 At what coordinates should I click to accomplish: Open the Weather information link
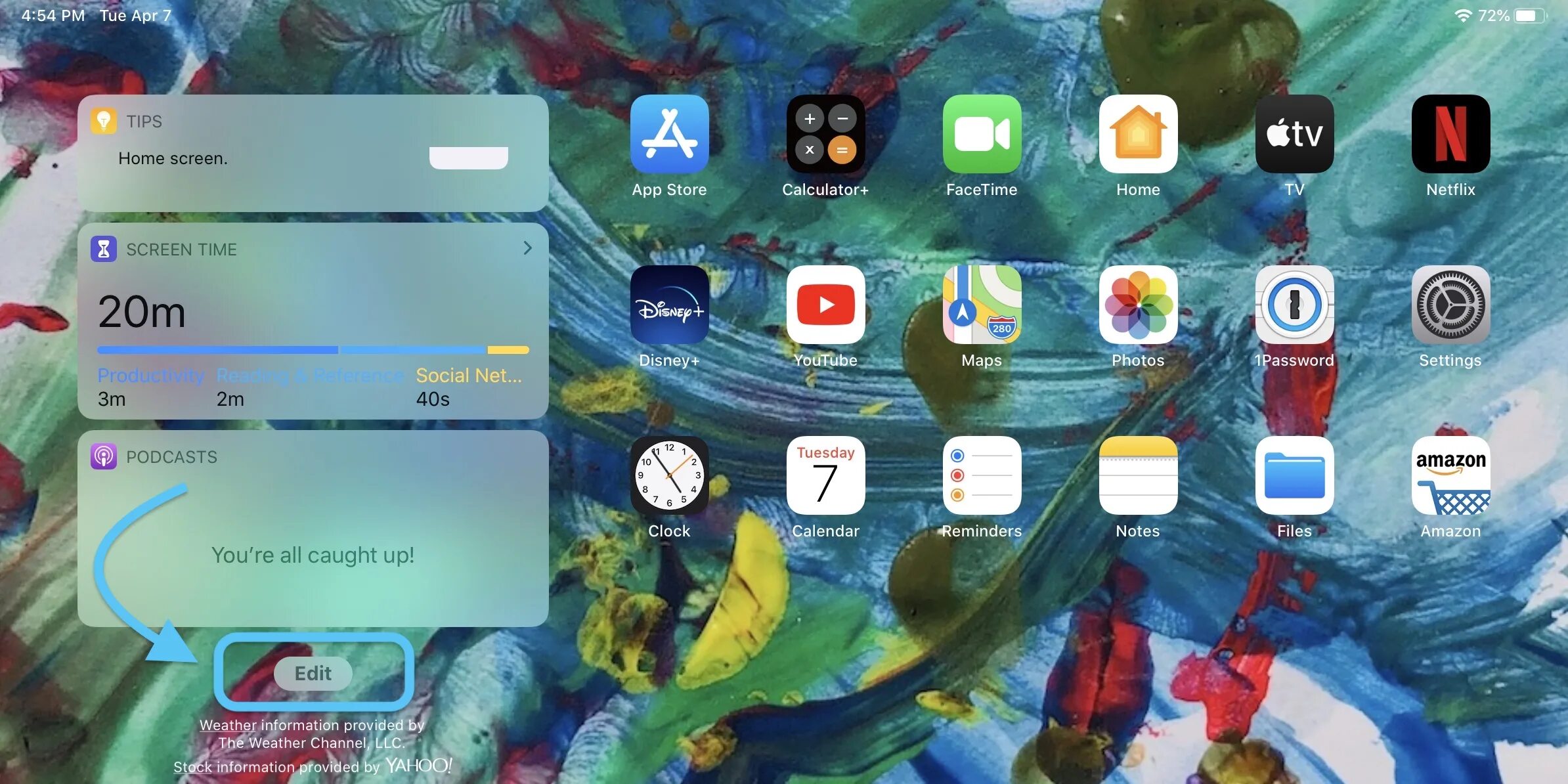pyautogui.click(x=228, y=725)
